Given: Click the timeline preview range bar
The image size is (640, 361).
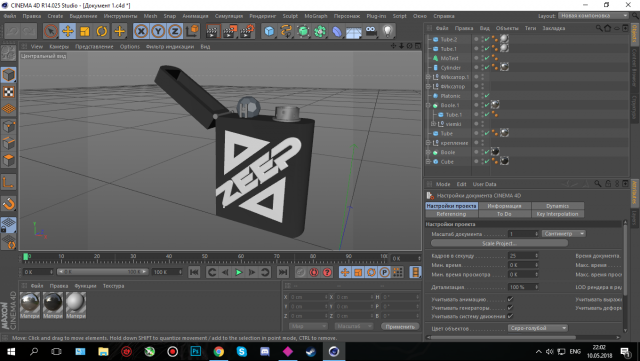Looking at the screenshot, I should [102, 272].
